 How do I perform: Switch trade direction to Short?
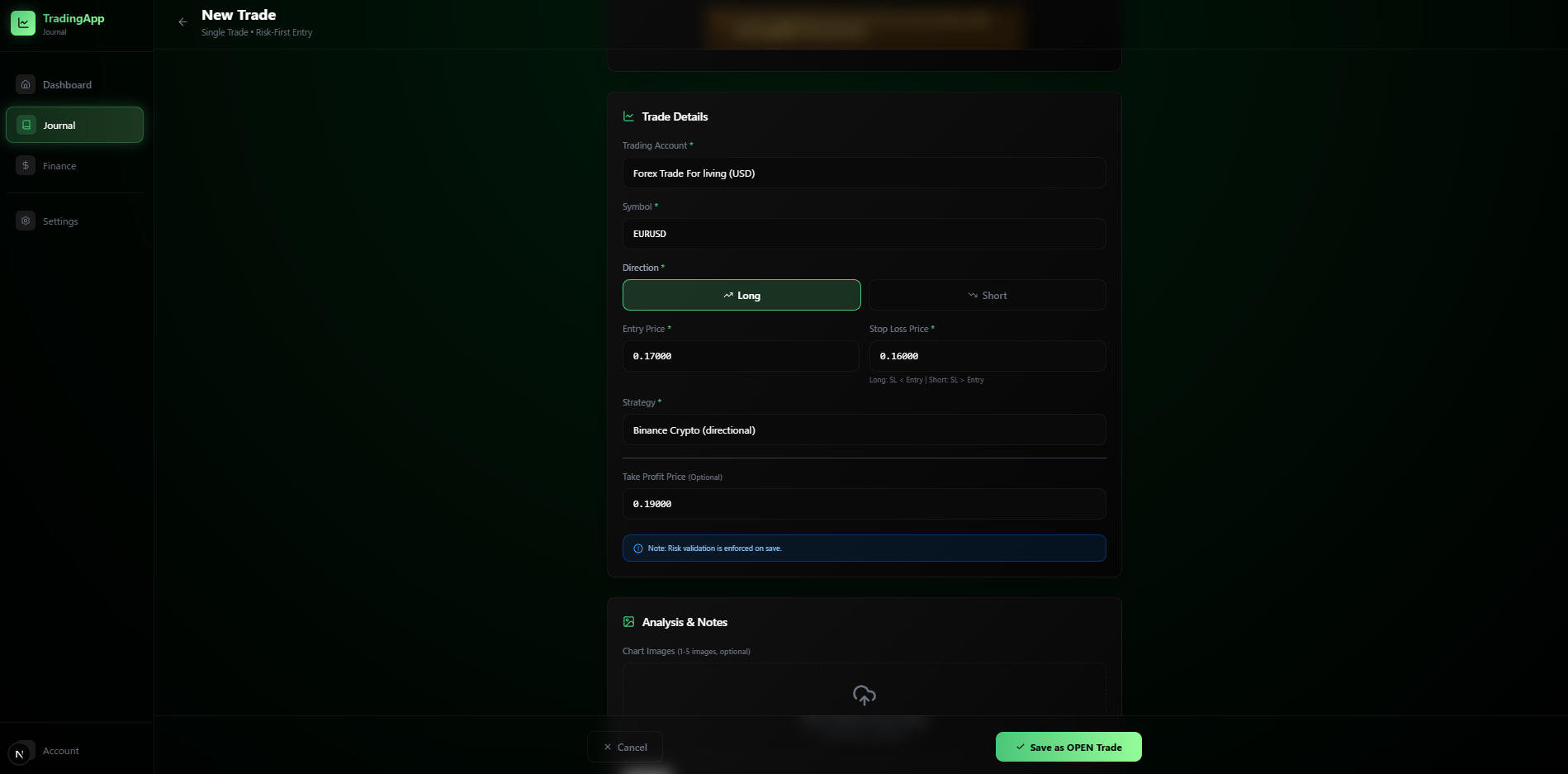987,295
